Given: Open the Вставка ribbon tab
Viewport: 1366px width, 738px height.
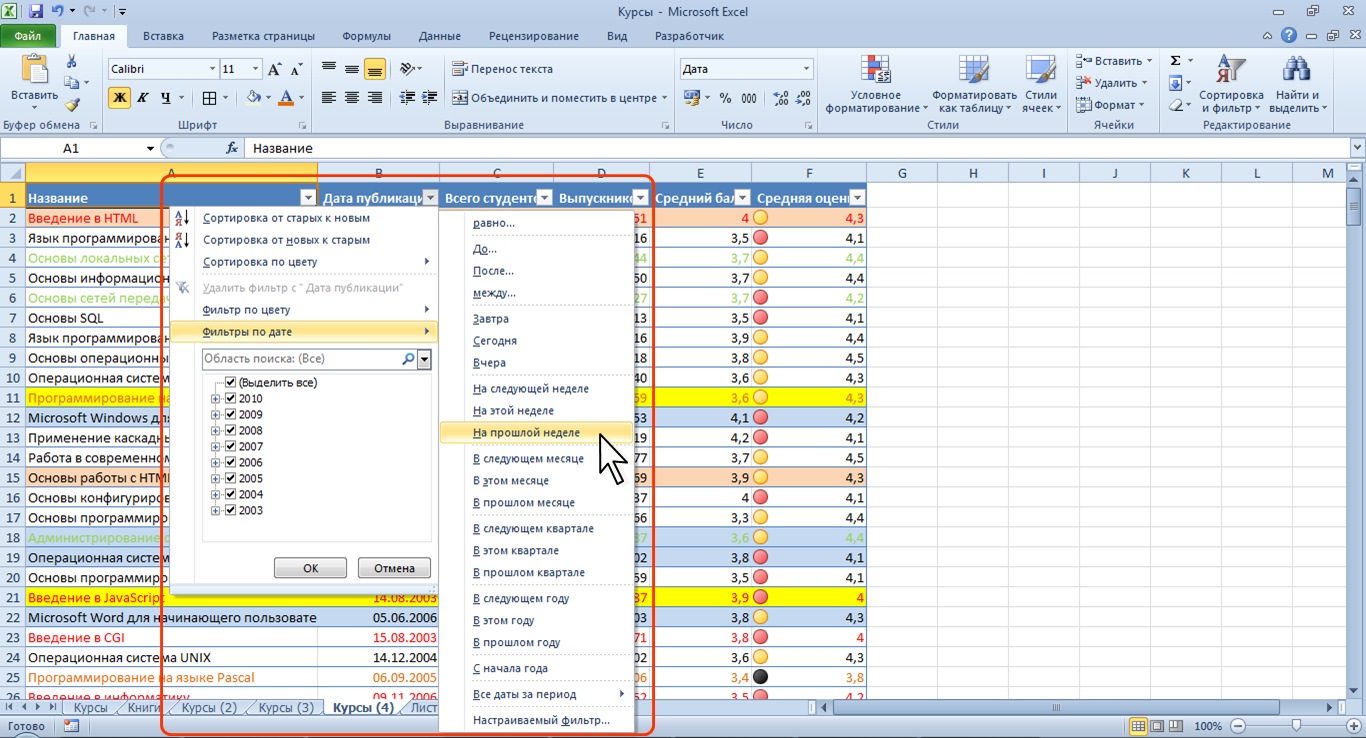Looking at the screenshot, I should click(163, 36).
